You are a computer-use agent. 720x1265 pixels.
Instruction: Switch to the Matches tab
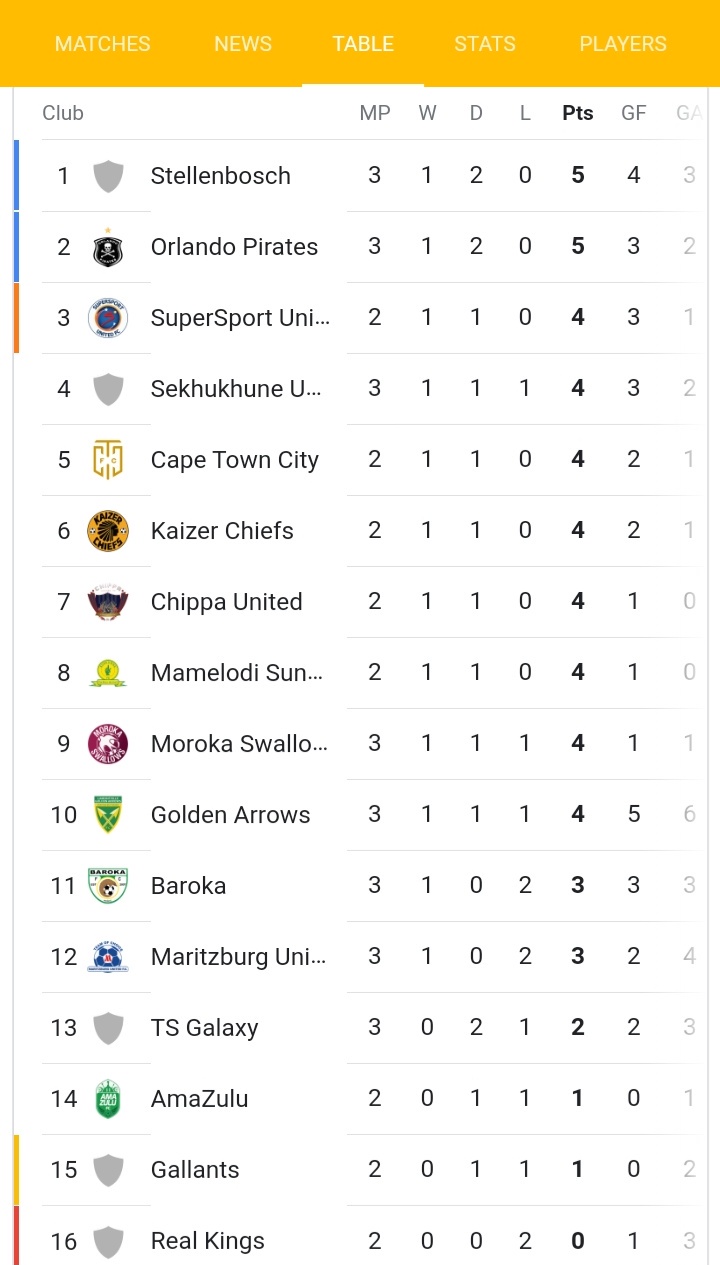[x=103, y=44]
